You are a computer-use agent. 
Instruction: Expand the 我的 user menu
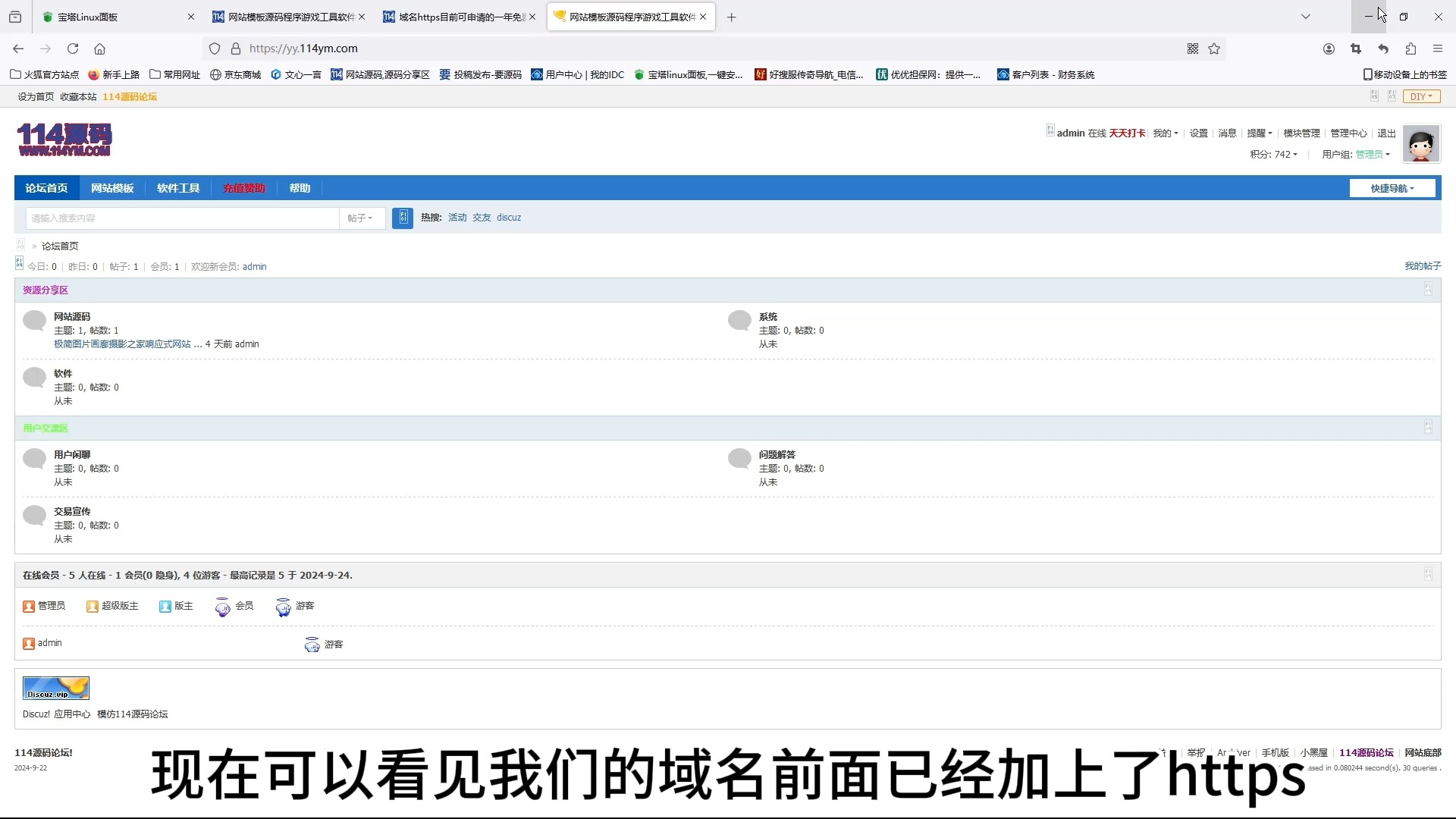click(1166, 133)
